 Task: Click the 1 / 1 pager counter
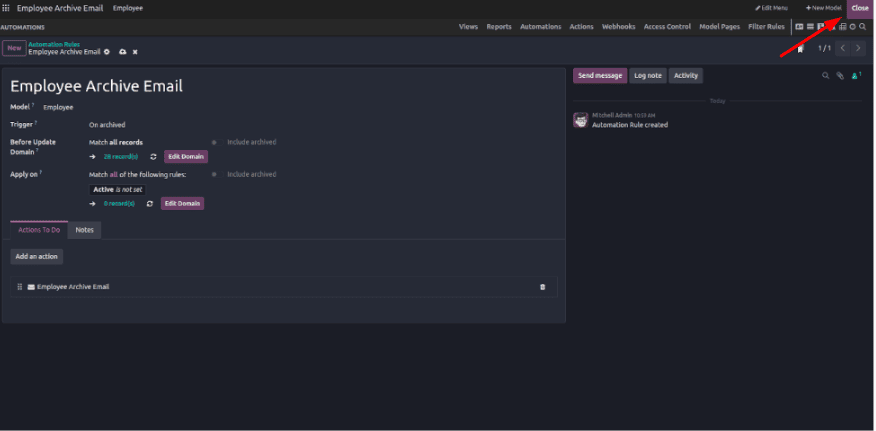[824, 49]
